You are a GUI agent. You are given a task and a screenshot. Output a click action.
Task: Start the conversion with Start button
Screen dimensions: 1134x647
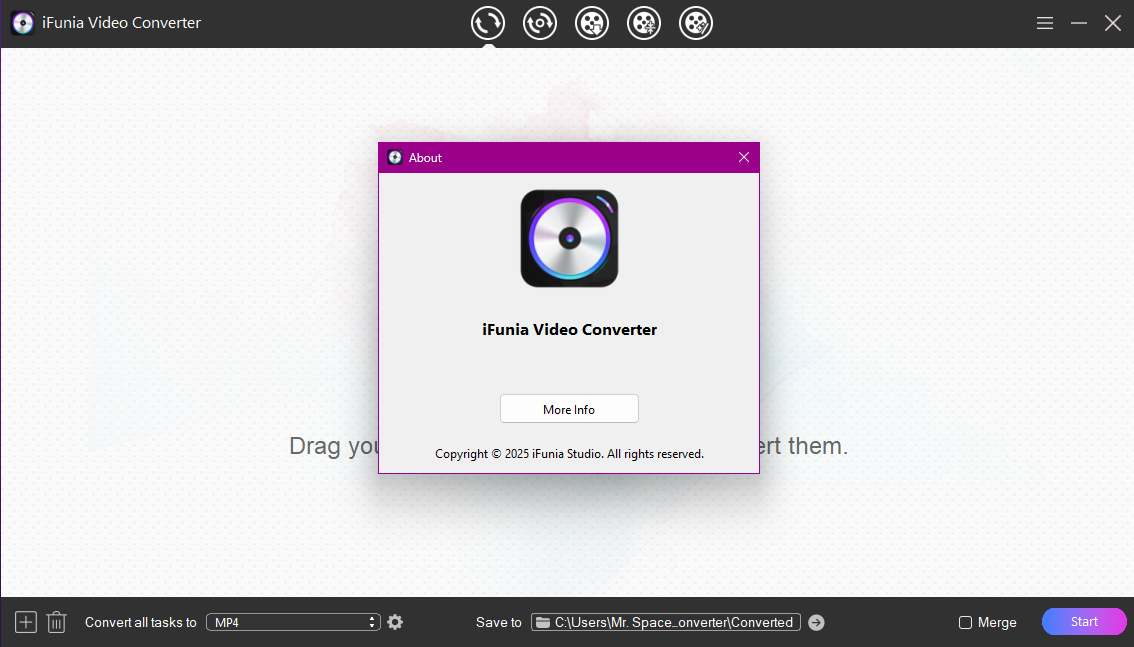coord(1084,622)
